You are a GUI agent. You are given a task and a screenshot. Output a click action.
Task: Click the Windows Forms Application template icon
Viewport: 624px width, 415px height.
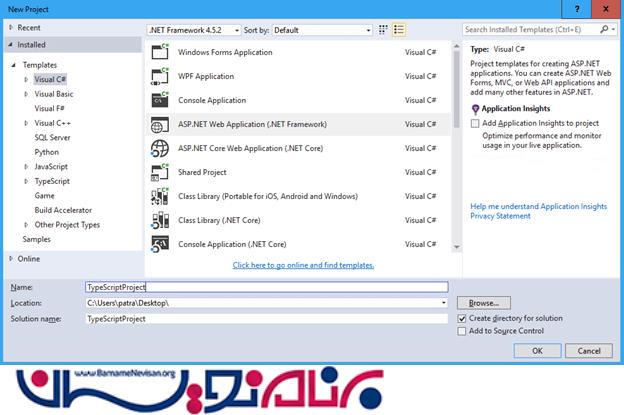coord(160,52)
